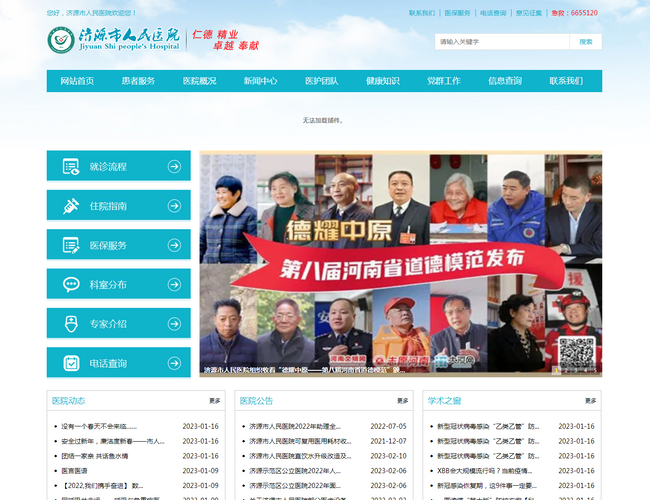Open the 患者服务 navigation menu
This screenshot has height=500, width=650.
coord(139,81)
